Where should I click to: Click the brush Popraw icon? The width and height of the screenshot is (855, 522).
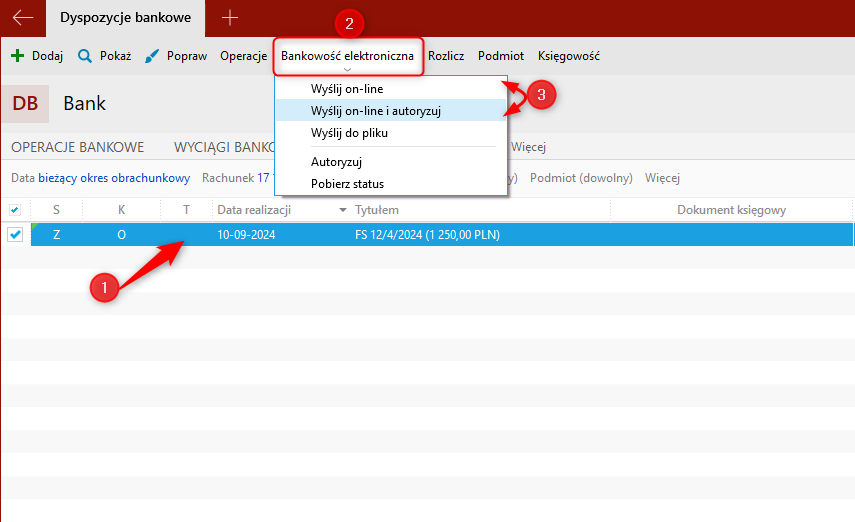pyautogui.click(x=152, y=56)
